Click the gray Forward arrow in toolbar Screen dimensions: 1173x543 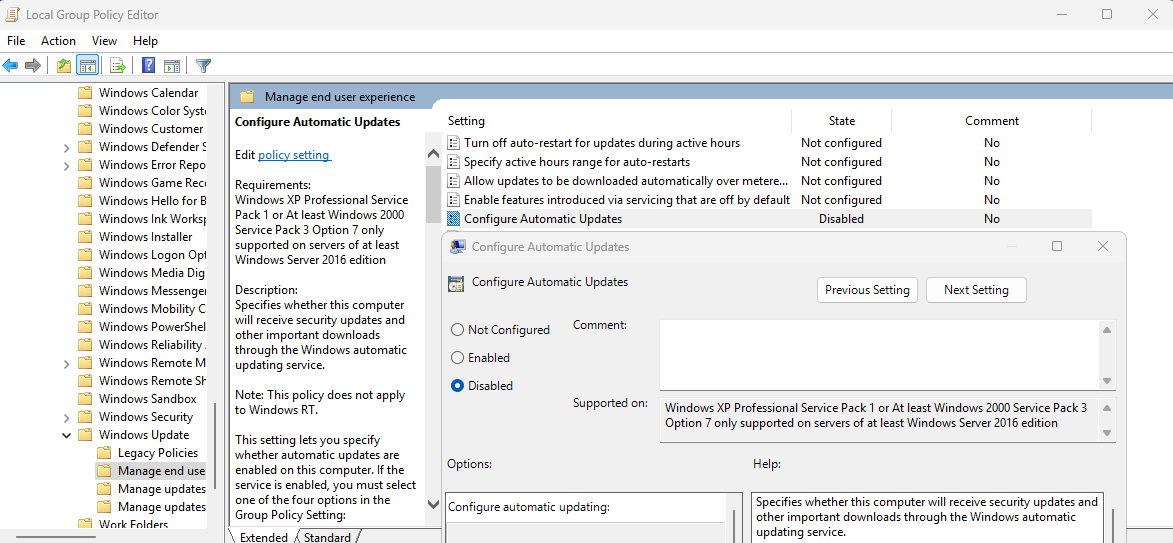(x=32, y=66)
